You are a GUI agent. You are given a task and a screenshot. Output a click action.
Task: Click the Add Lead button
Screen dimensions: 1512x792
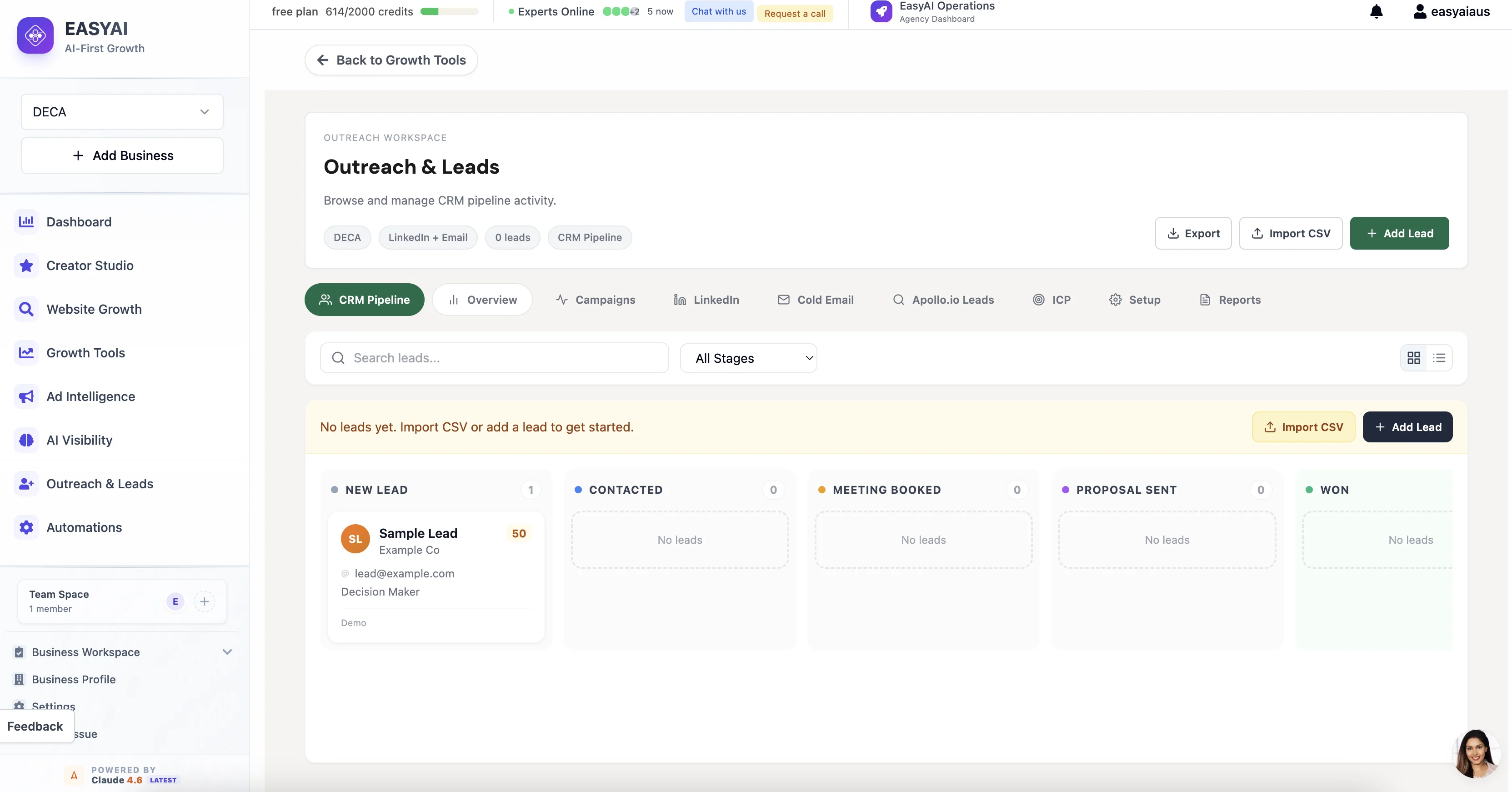point(1399,233)
